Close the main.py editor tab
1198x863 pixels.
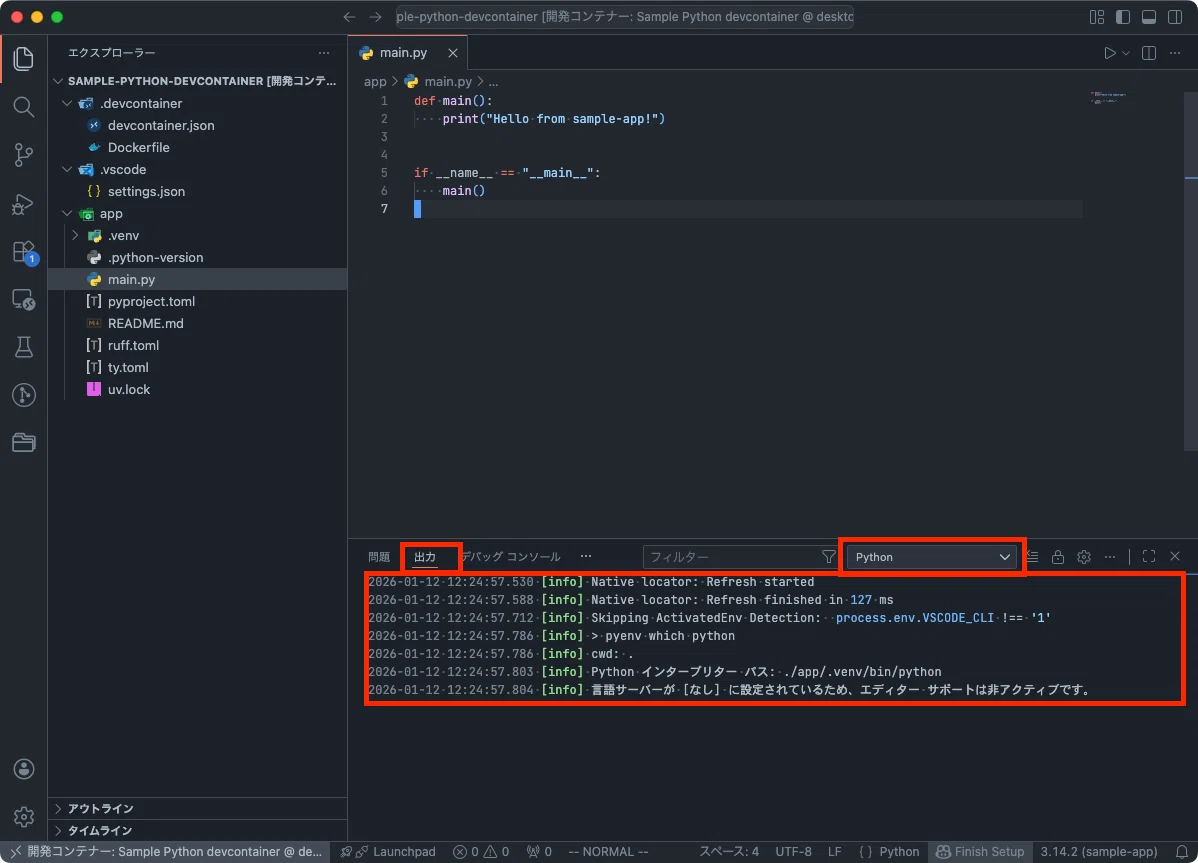(x=452, y=53)
